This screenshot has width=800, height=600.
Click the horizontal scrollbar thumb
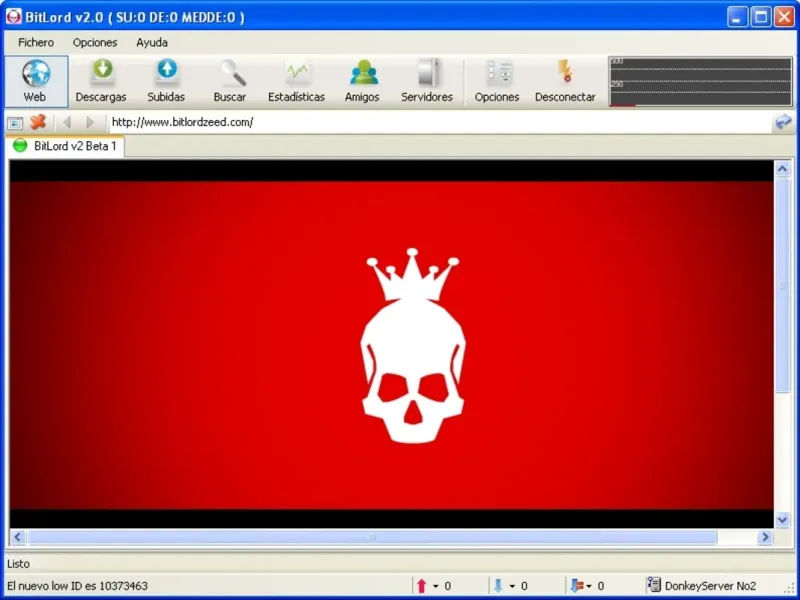(372, 537)
